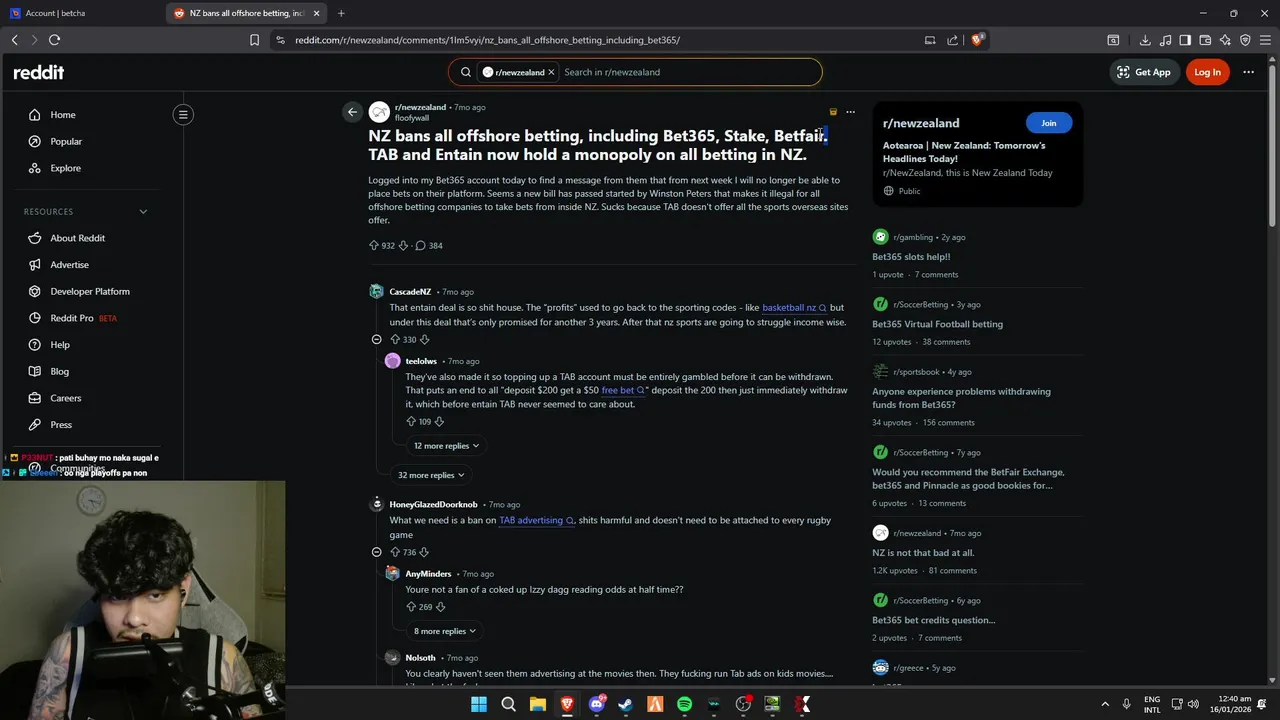The image size is (1280, 720).
Task: Open Steam from the taskbar
Action: tap(626, 704)
